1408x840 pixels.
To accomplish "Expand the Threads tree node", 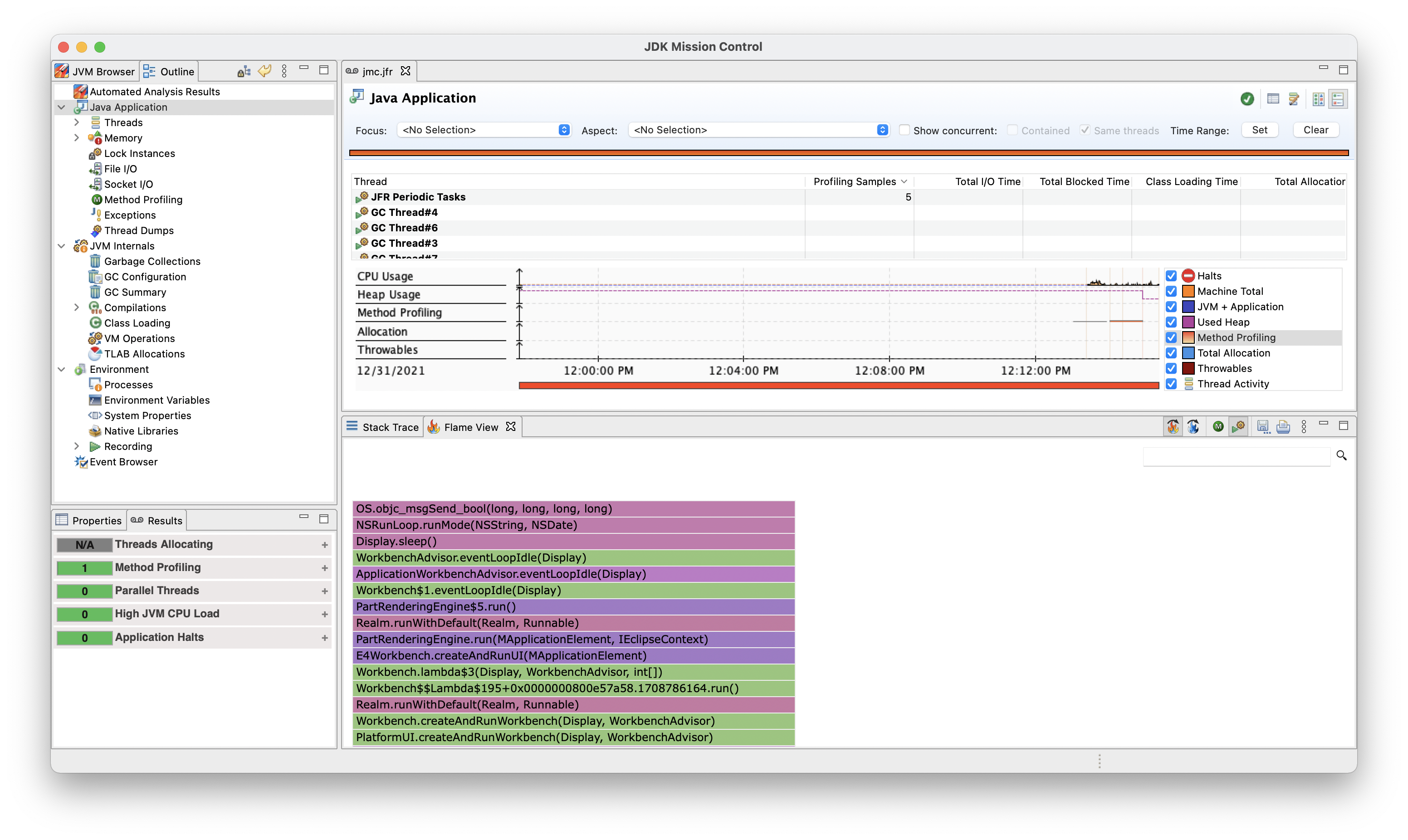I will click(76, 122).
